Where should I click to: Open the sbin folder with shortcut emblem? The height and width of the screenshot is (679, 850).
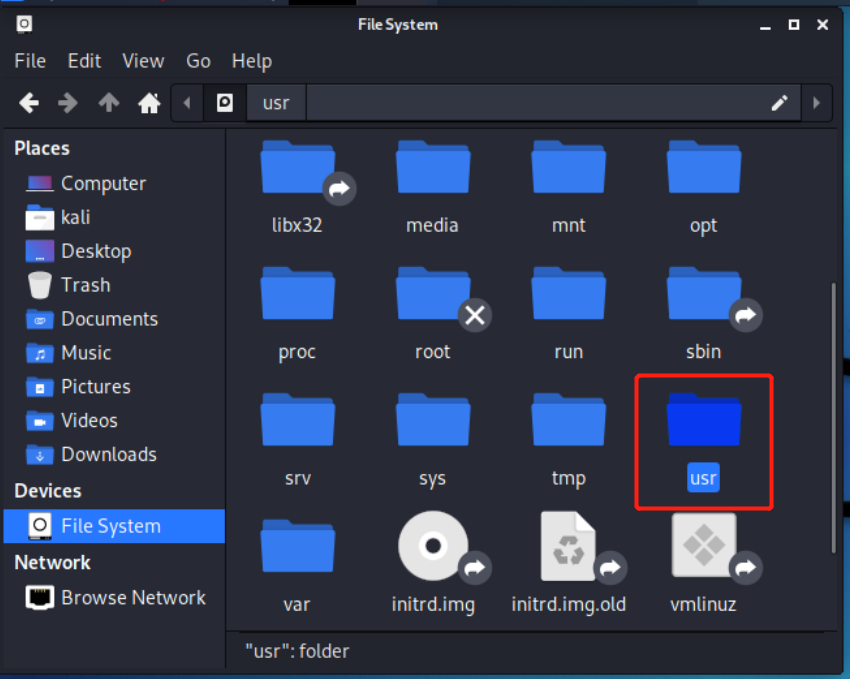(x=703, y=294)
